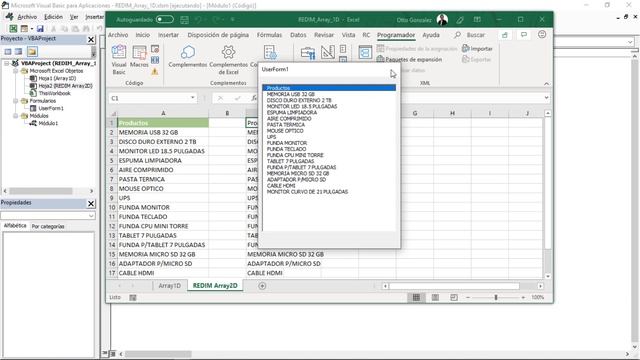Click Ver código icon in Project panel
Viewport: 640px width, 360px height.
8,51
